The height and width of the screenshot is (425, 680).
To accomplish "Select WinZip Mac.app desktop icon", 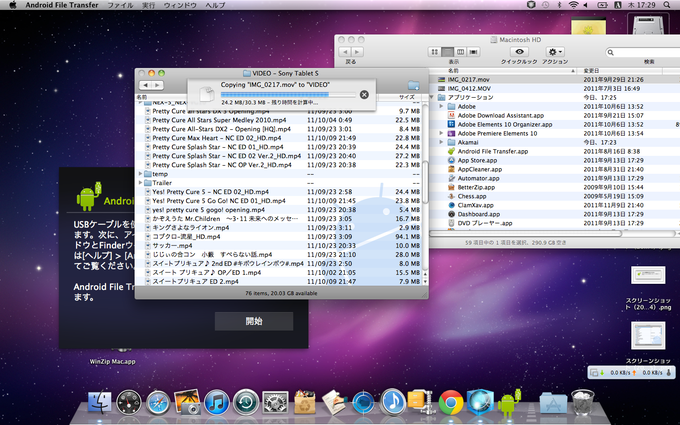I will coord(113,356).
